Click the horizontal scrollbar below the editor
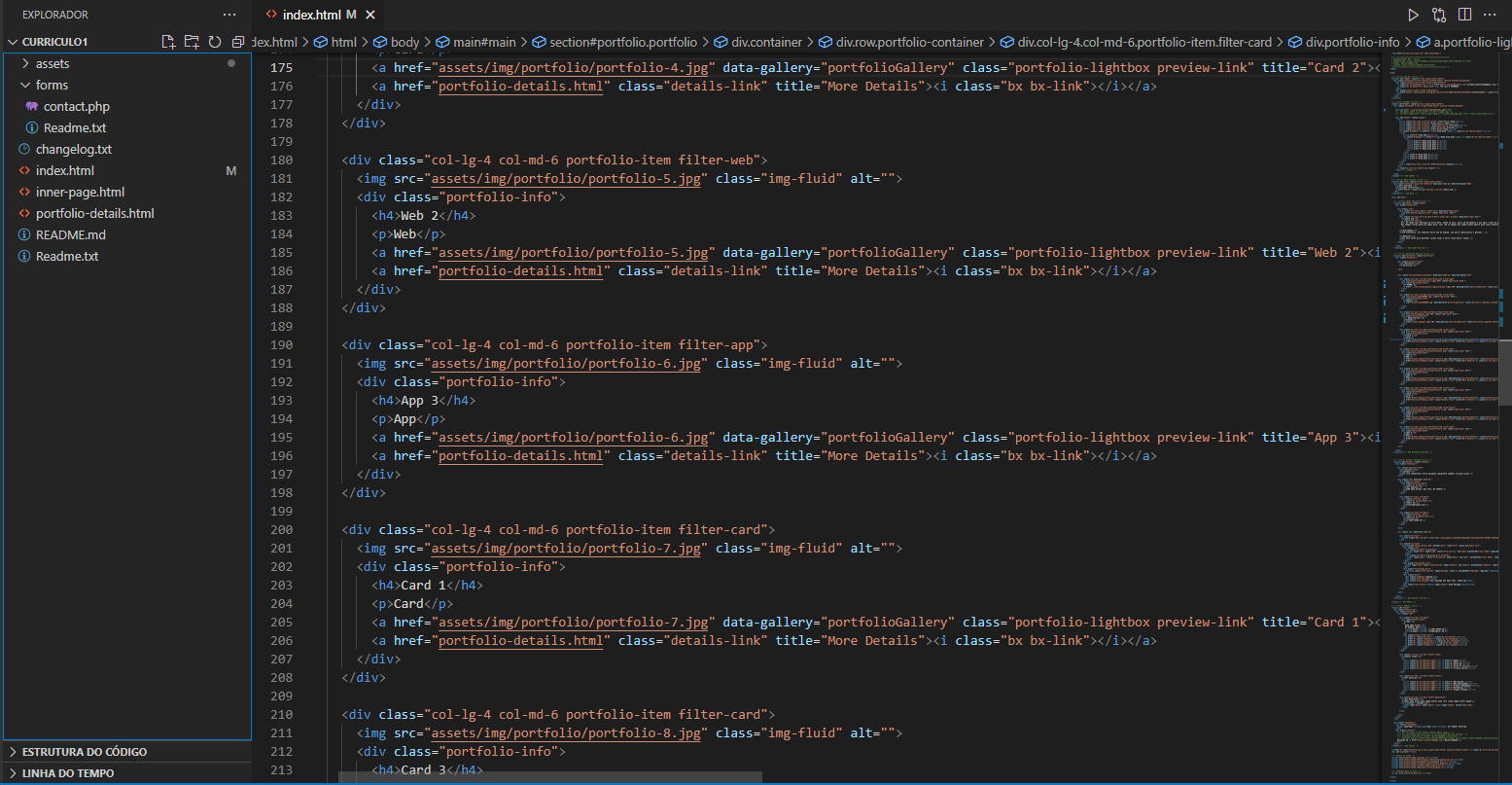 click(x=550, y=777)
